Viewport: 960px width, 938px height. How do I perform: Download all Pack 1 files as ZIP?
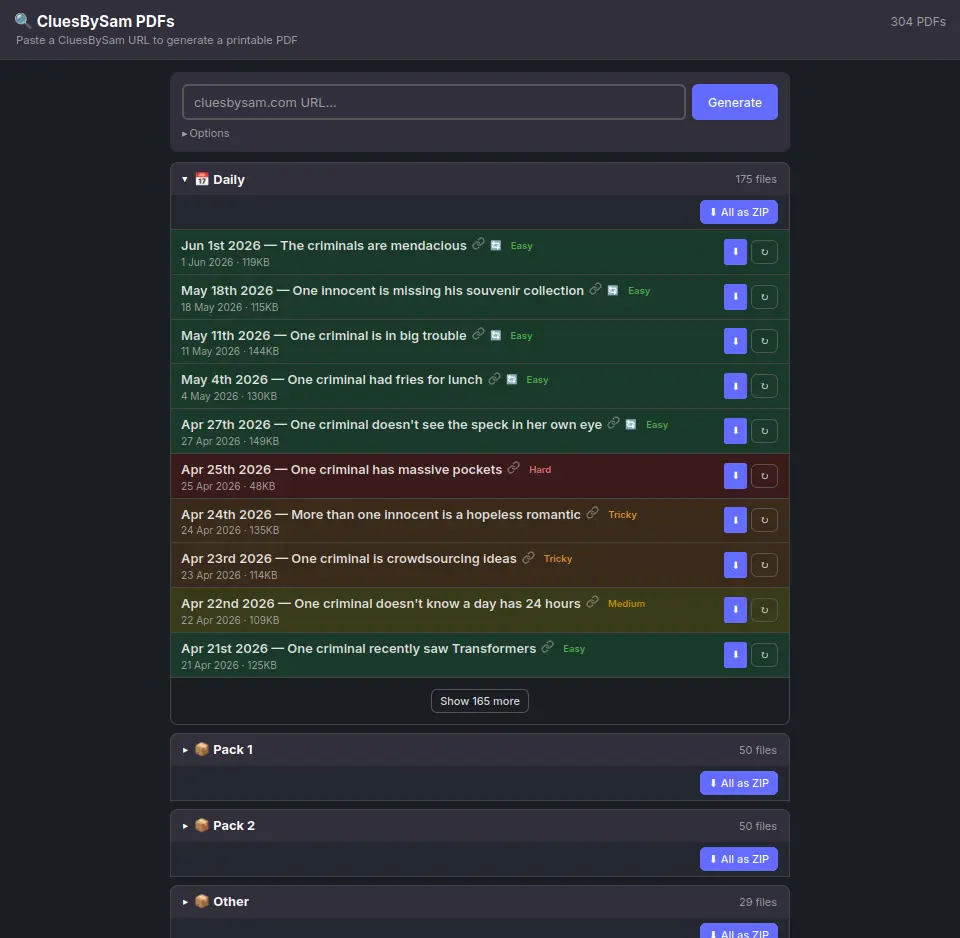tap(738, 783)
